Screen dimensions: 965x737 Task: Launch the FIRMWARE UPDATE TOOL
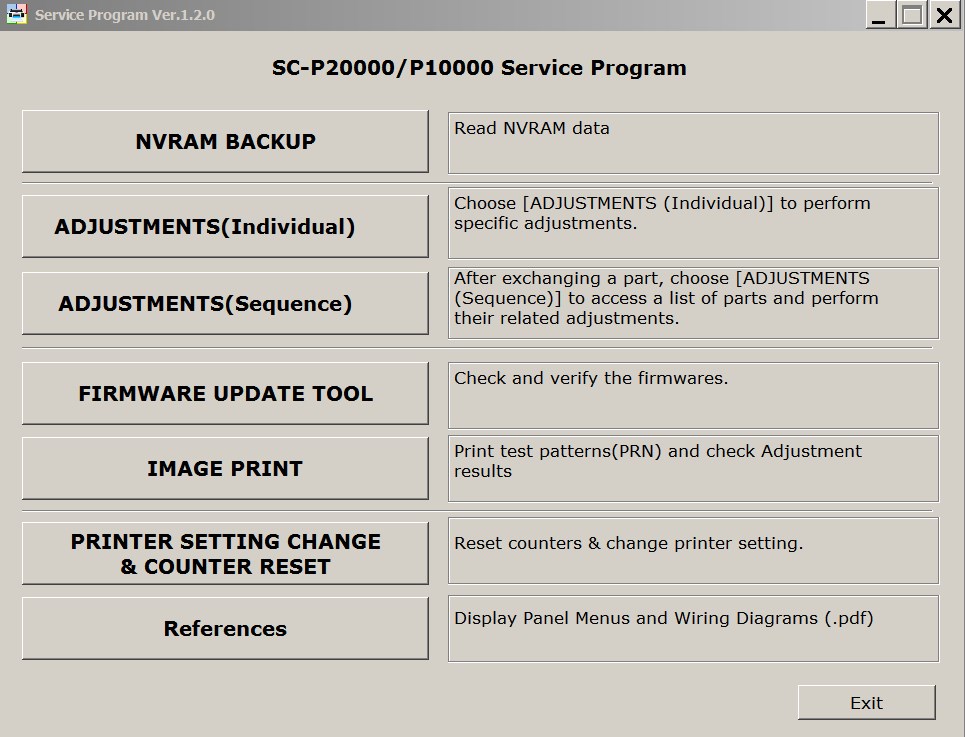[225, 393]
